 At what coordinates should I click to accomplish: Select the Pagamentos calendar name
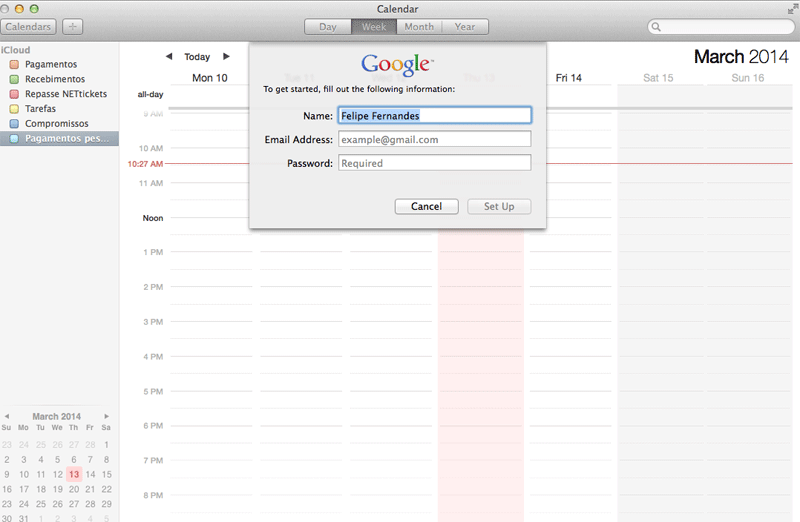click(x=51, y=64)
